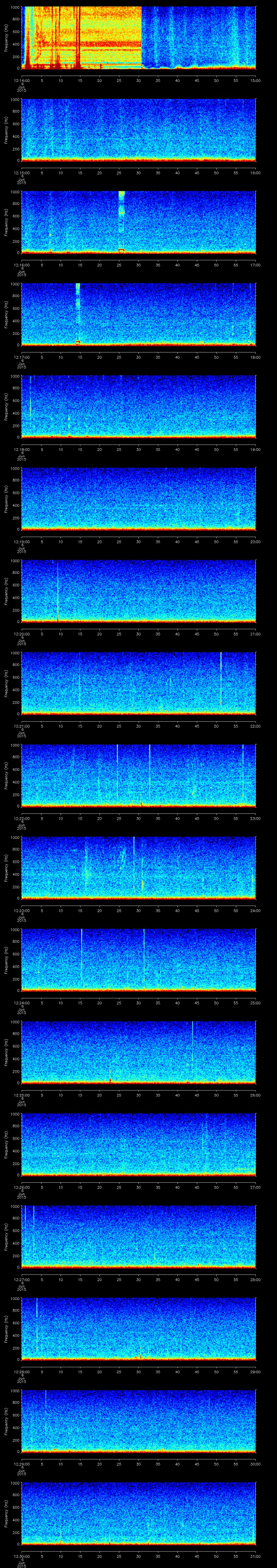Screen dimensions: 277x1568
Task: Click the "12:14:00" start time label
Action: pyautogui.click(x=22, y=80)
